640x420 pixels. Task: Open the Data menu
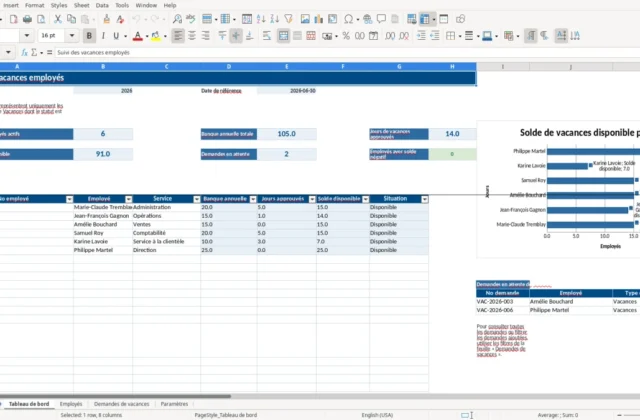point(102,5)
